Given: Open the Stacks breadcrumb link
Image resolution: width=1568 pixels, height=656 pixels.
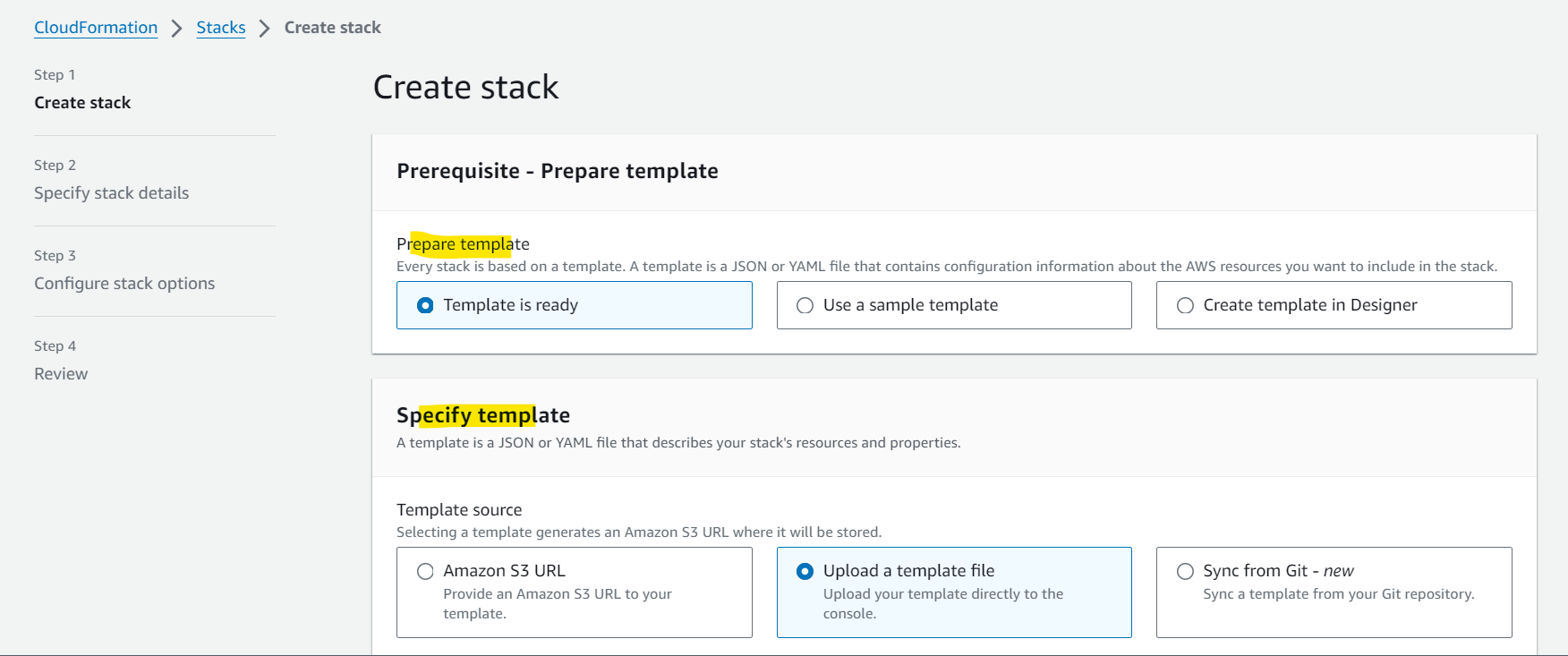Looking at the screenshot, I should (221, 28).
